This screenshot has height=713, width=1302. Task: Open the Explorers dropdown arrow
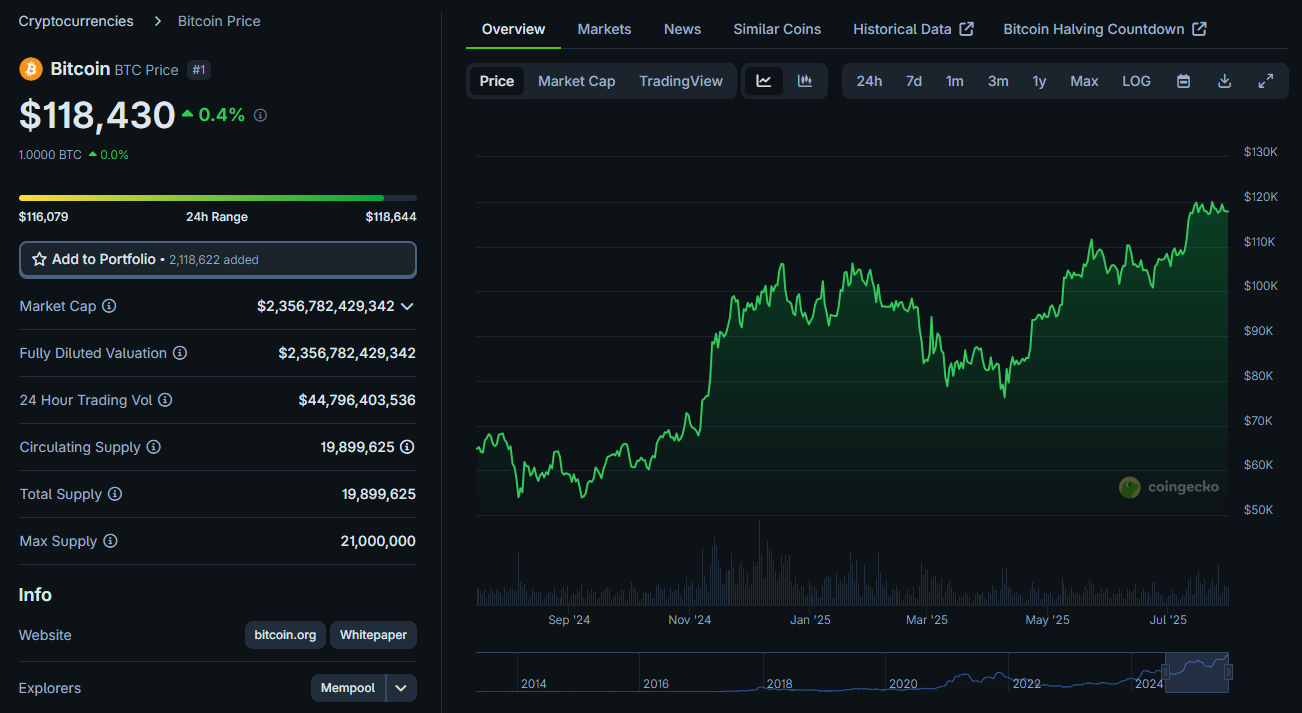[401, 688]
